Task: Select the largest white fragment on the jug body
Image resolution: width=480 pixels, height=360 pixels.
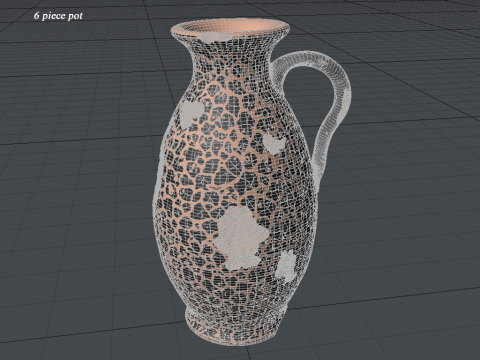Action: [x=241, y=237]
